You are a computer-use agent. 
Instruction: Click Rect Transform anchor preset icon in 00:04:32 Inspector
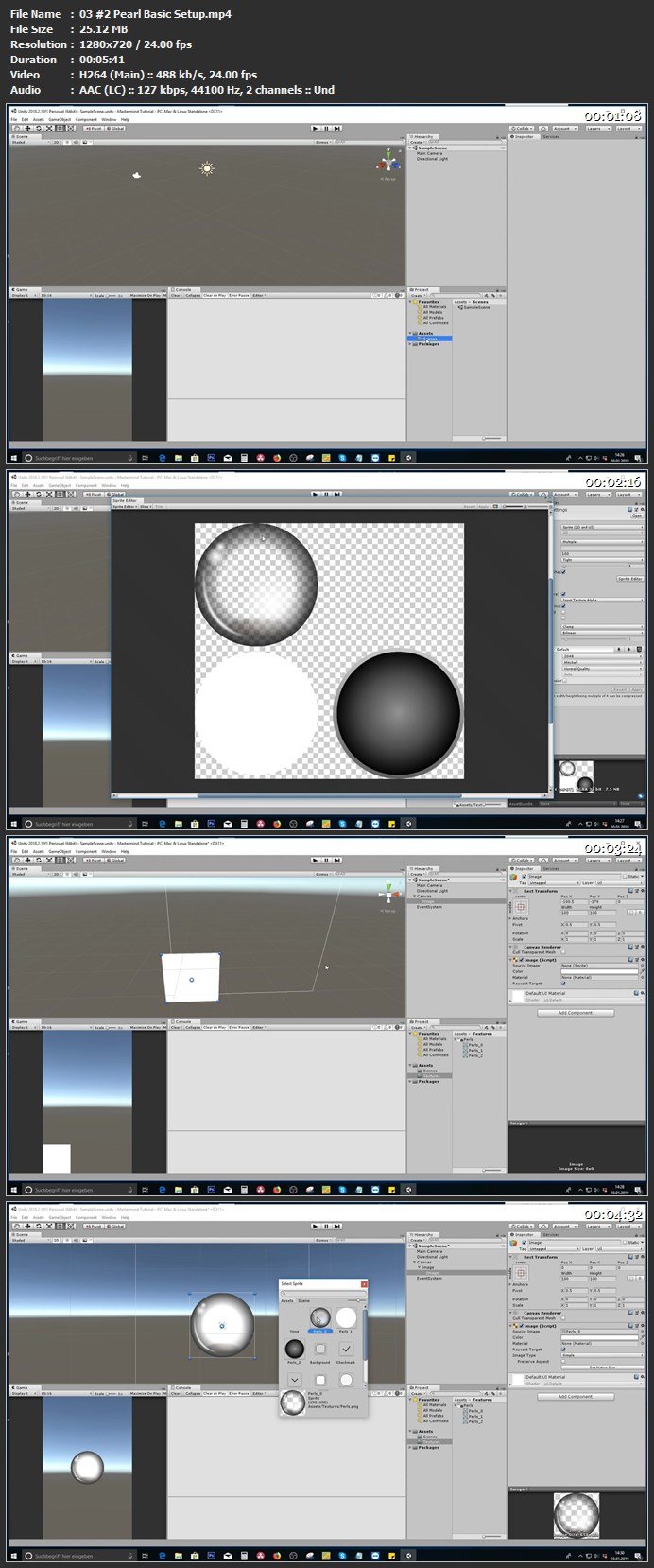522,1273
